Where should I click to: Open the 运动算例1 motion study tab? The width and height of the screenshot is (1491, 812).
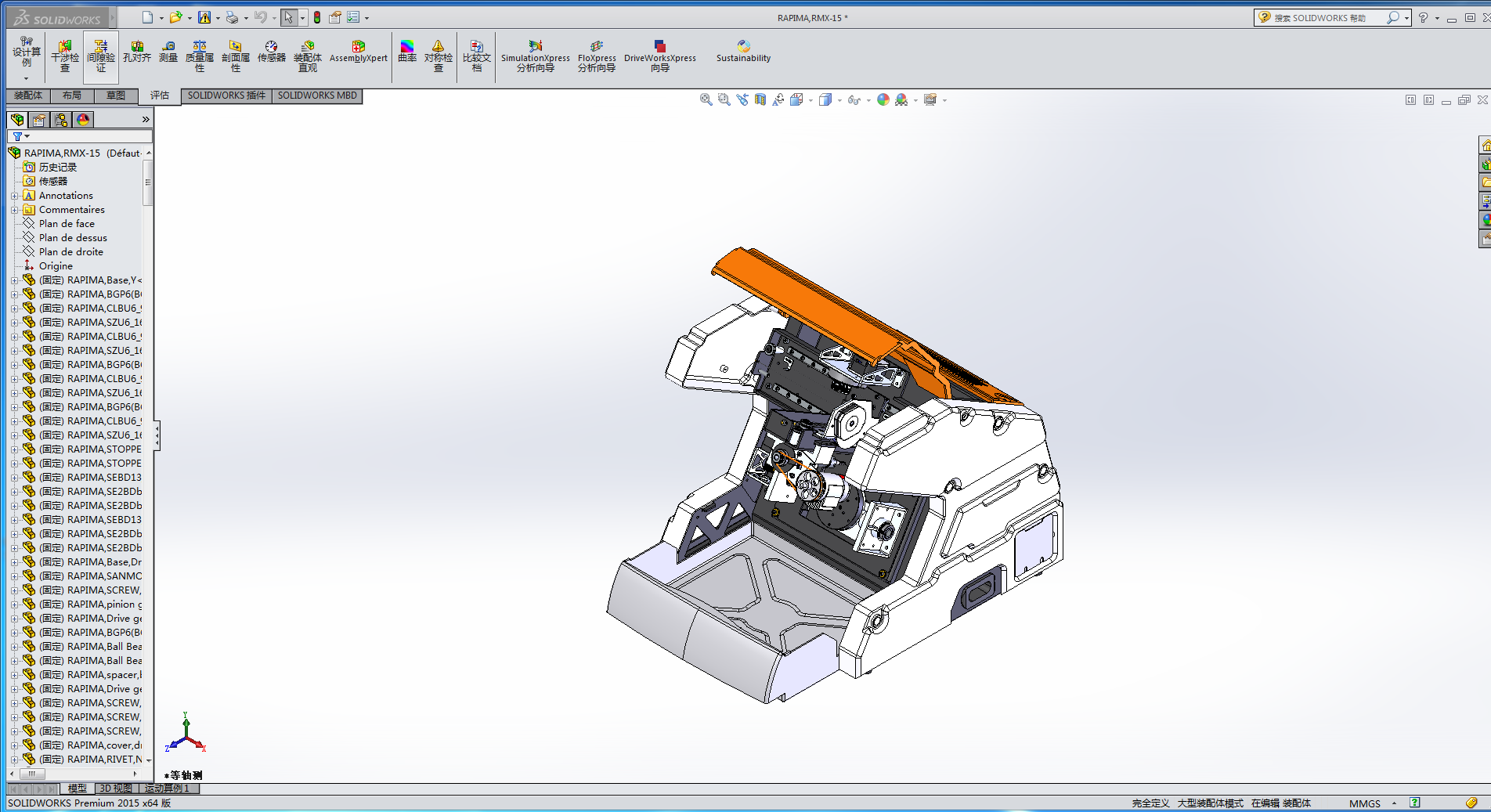167,789
